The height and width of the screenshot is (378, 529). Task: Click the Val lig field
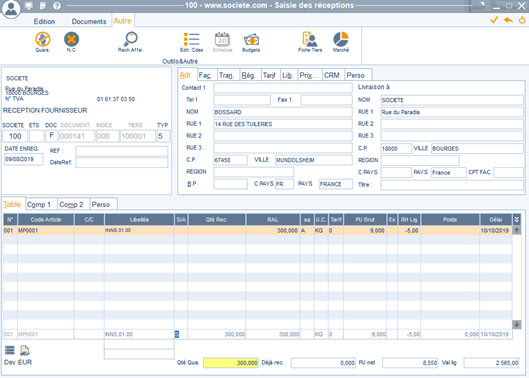pyautogui.click(x=492, y=363)
